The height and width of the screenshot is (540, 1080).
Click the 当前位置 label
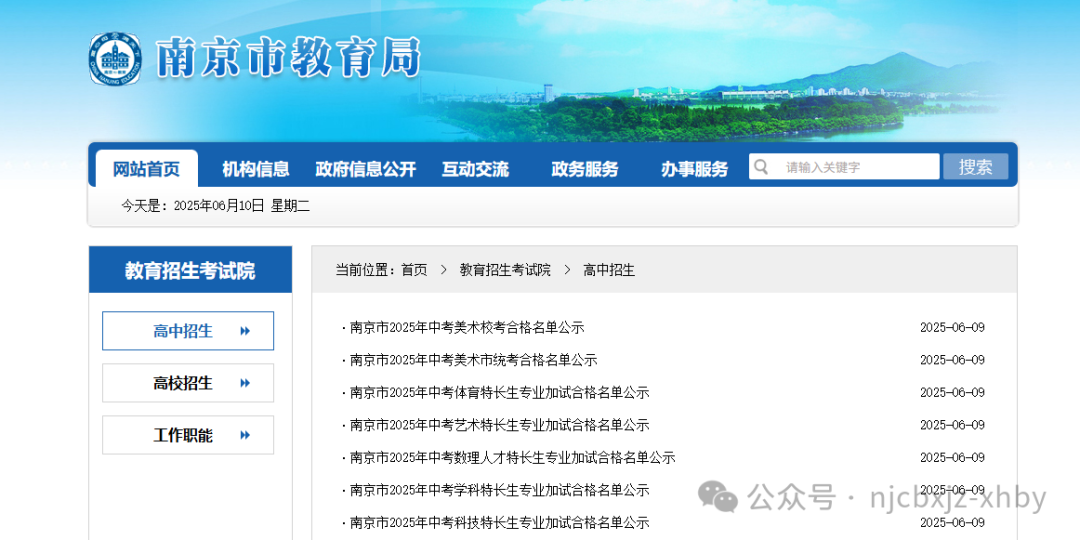coord(365,270)
